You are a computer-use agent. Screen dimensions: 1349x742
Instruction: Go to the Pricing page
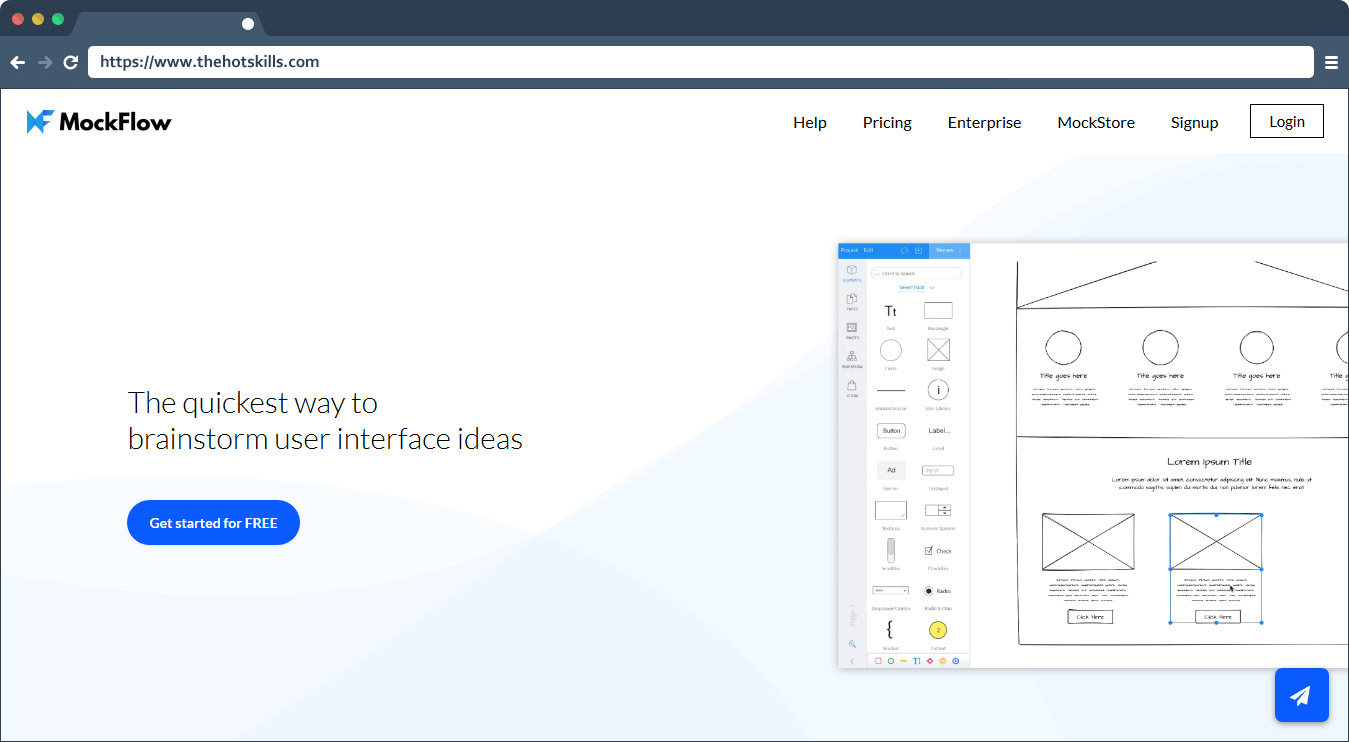[887, 122]
